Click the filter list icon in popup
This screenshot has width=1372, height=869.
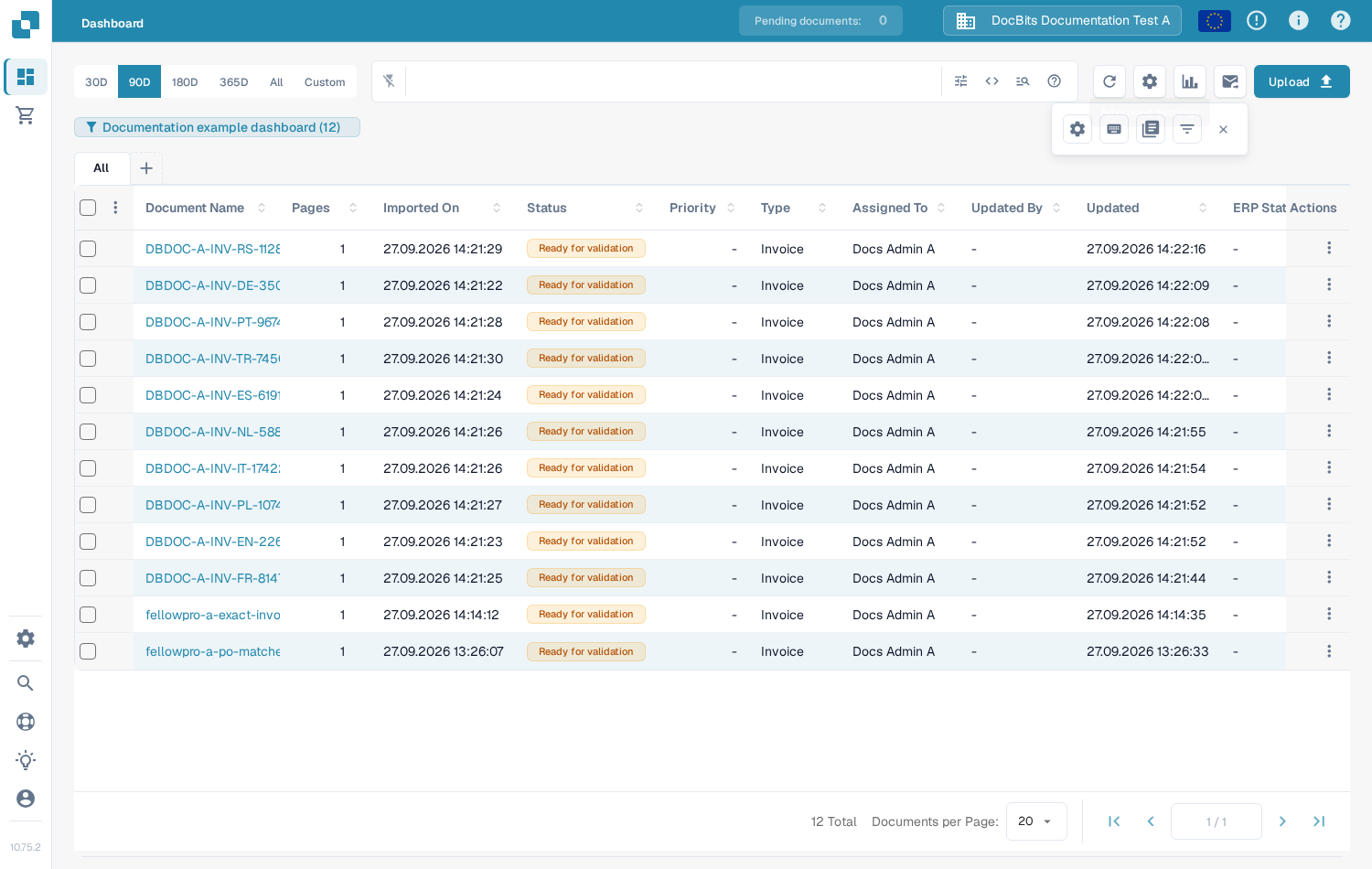click(x=1187, y=129)
